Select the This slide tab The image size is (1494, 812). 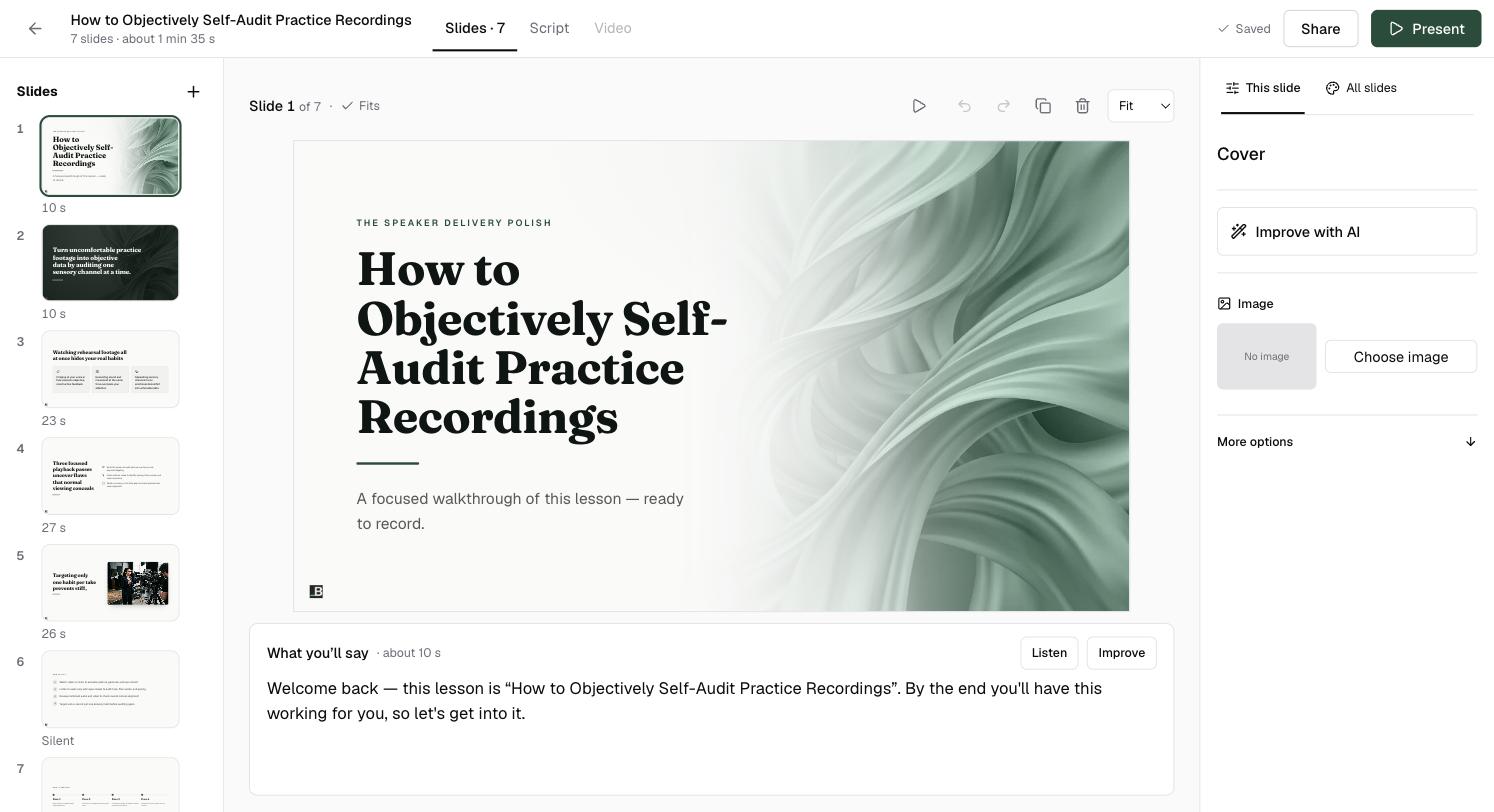(1263, 88)
